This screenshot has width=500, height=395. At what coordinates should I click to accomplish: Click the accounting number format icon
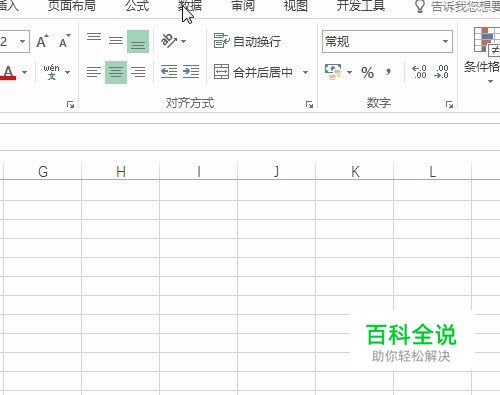coord(333,72)
